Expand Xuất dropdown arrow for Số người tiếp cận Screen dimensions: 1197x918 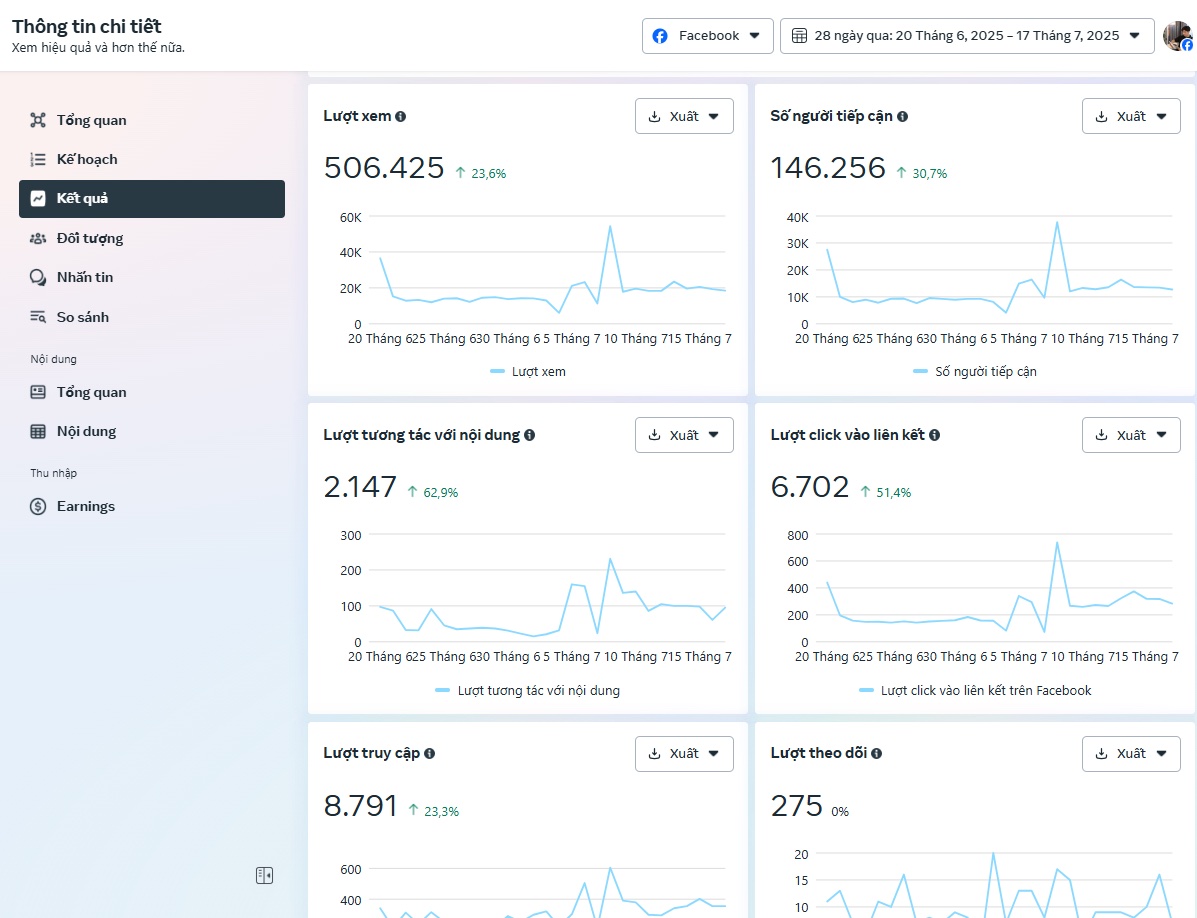pos(1161,117)
